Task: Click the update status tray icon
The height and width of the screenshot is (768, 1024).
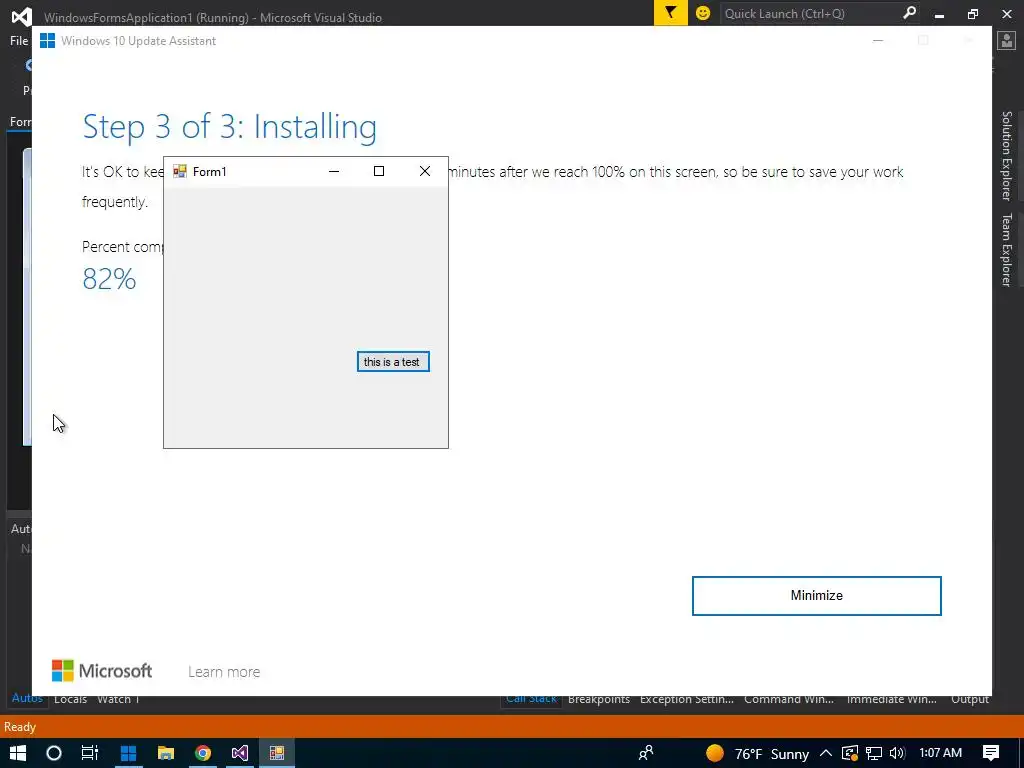Action: click(850, 753)
